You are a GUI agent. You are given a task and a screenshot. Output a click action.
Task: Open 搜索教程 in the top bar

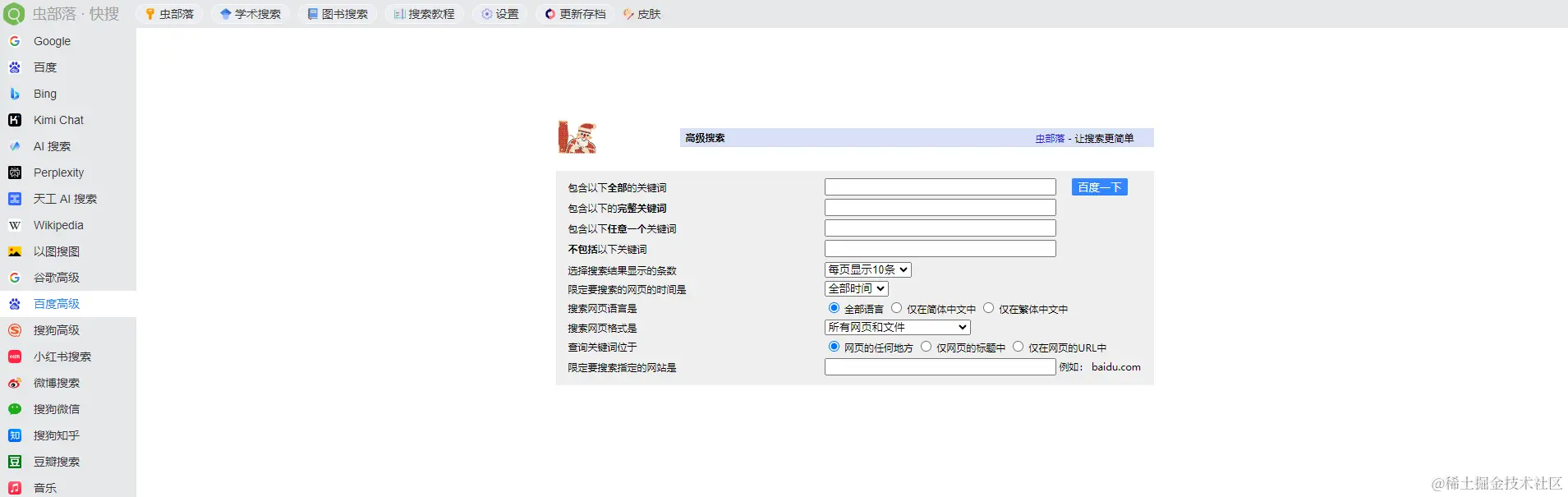click(x=424, y=14)
